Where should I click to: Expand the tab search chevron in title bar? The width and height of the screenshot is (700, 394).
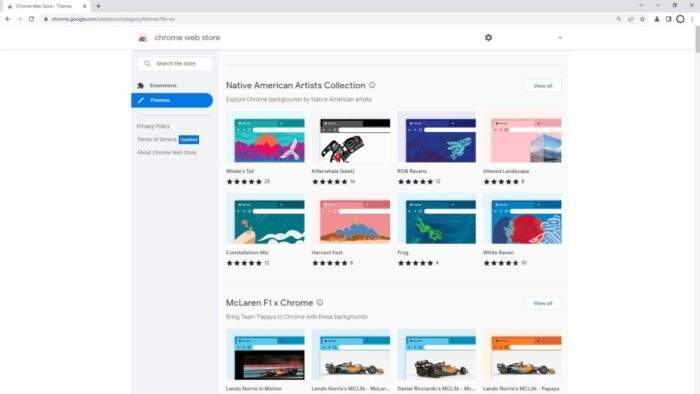coord(641,5)
